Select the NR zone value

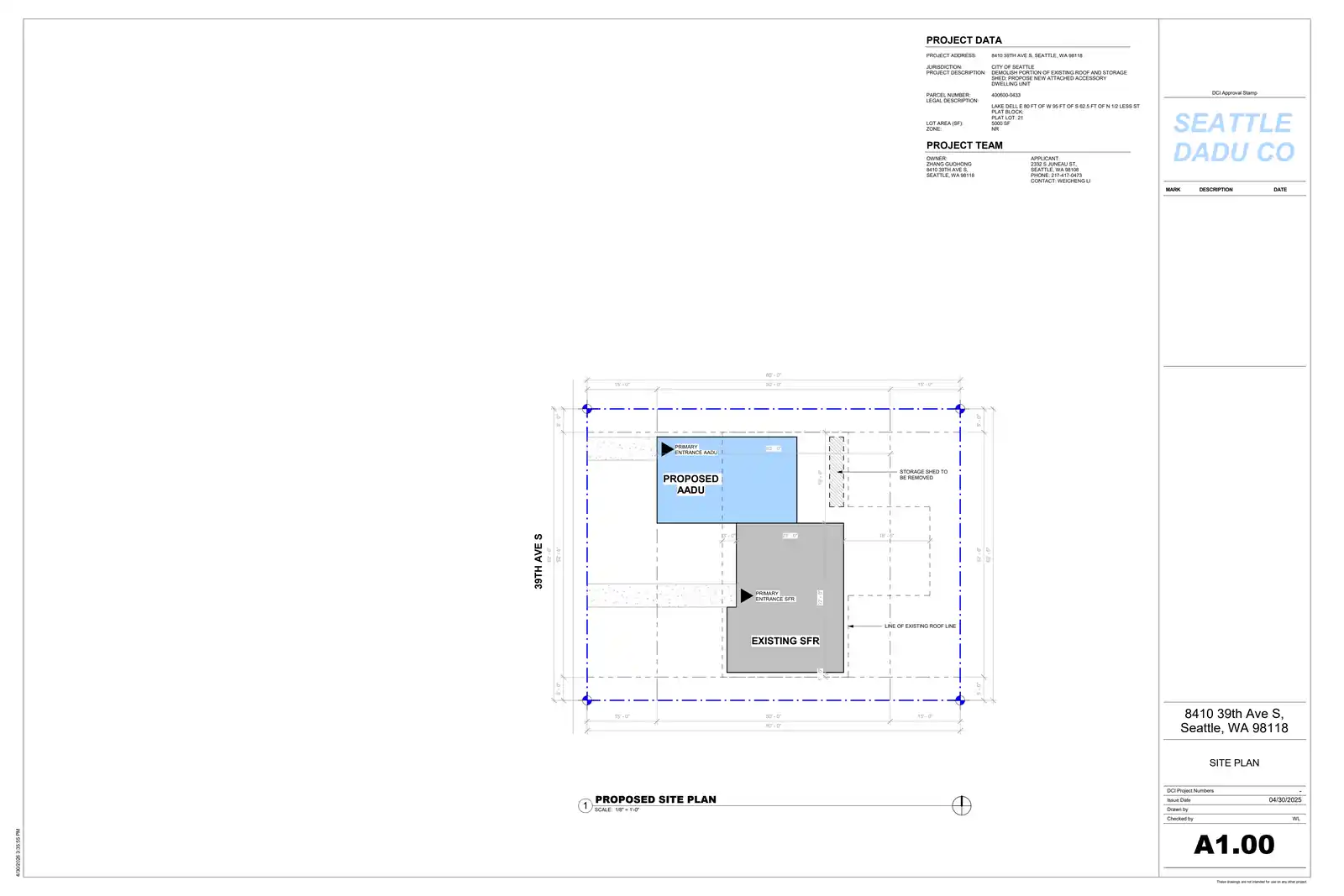pos(995,129)
